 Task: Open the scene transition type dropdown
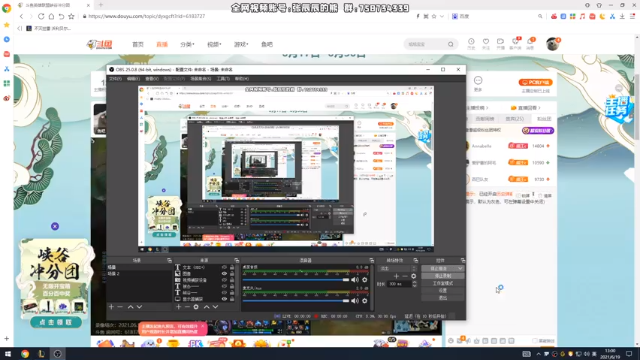(x=398, y=269)
